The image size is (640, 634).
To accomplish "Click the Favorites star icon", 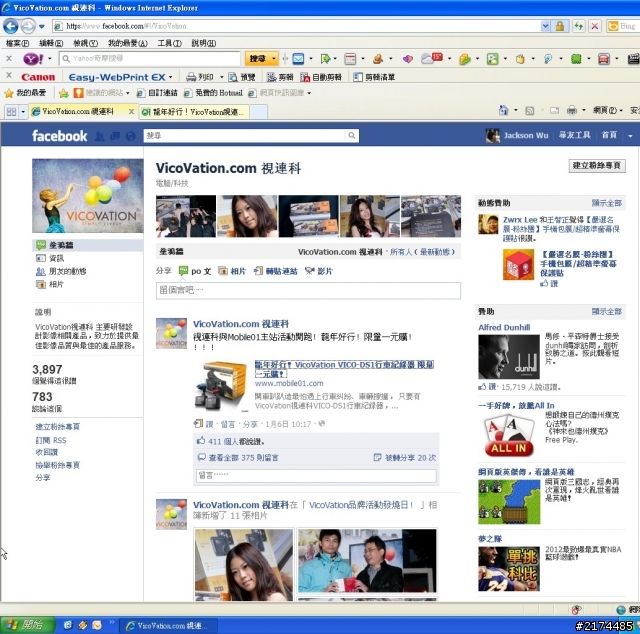I will pyautogui.click(x=9, y=93).
